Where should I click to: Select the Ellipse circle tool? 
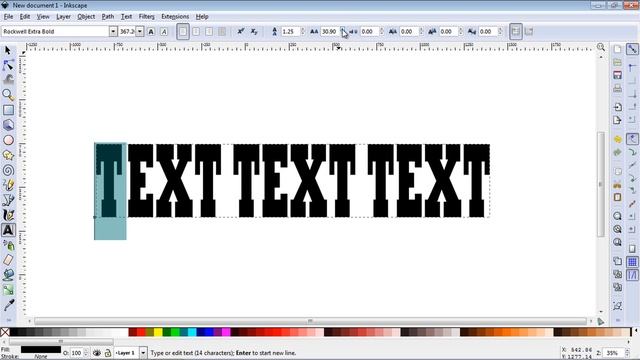[x=8, y=140]
